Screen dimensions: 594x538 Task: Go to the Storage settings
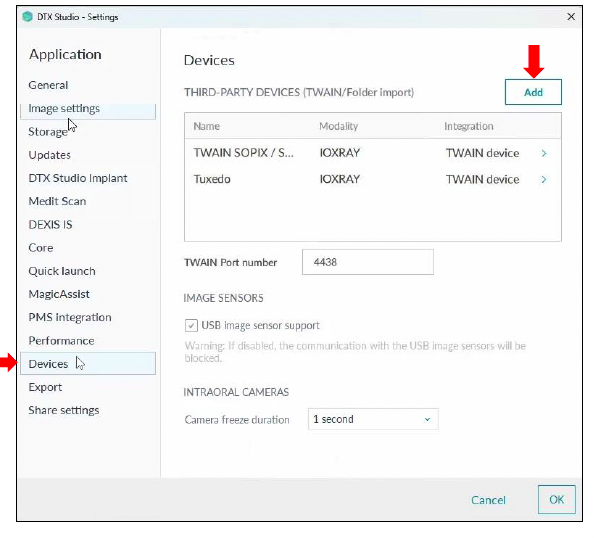(48, 132)
